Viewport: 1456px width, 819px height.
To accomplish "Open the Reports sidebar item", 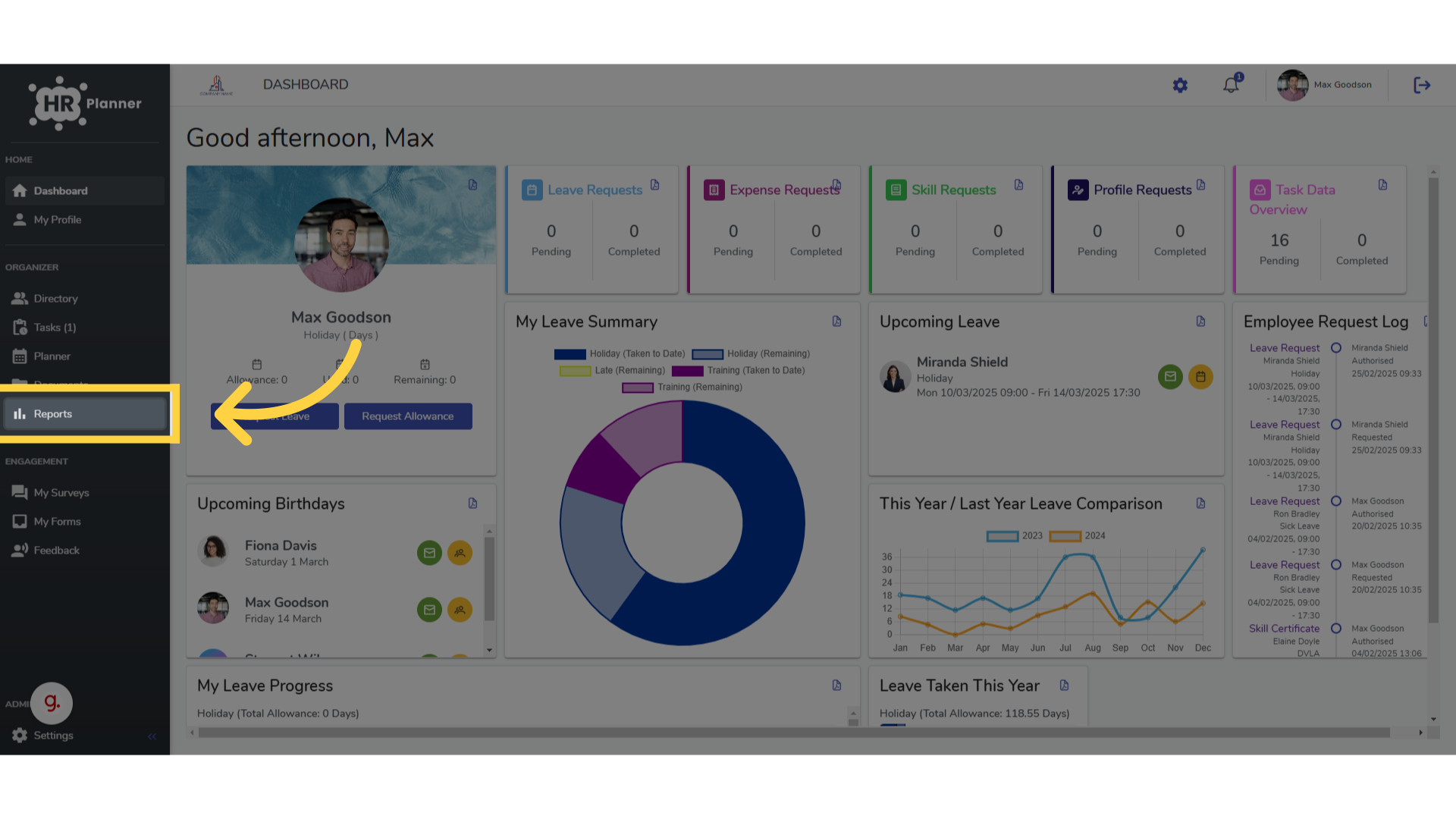I will pyautogui.click(x=85, y=414).
